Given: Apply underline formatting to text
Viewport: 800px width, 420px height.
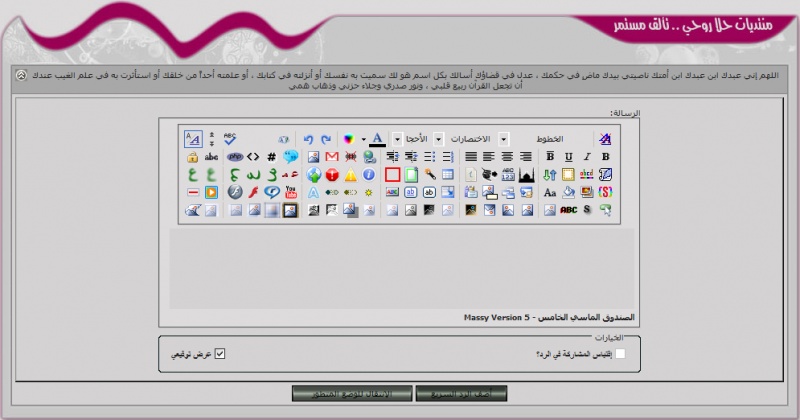Looking at the screenshot, I should click(567, 157).
